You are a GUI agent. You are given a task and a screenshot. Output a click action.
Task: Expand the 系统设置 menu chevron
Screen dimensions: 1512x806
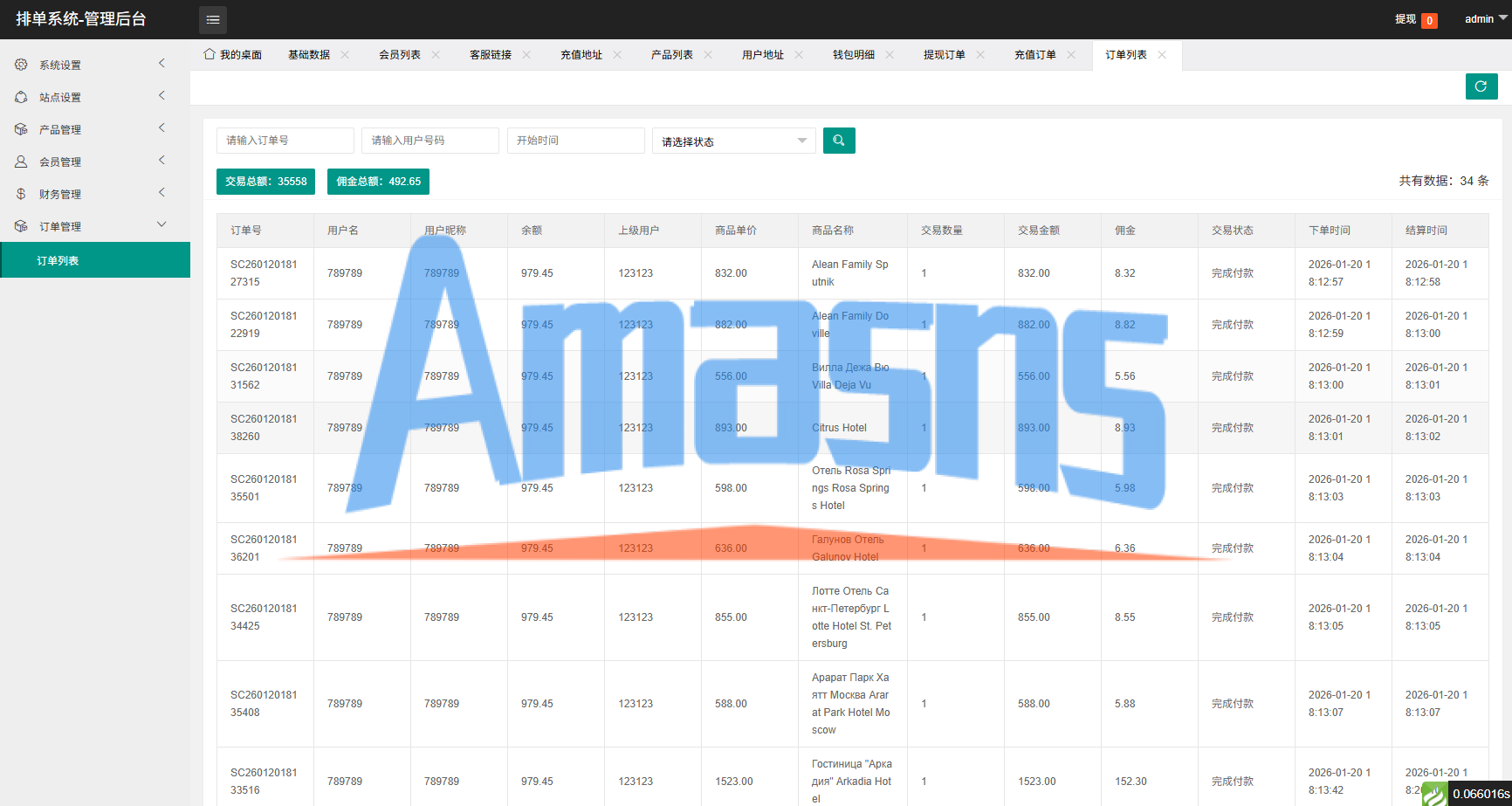[162, 63]
